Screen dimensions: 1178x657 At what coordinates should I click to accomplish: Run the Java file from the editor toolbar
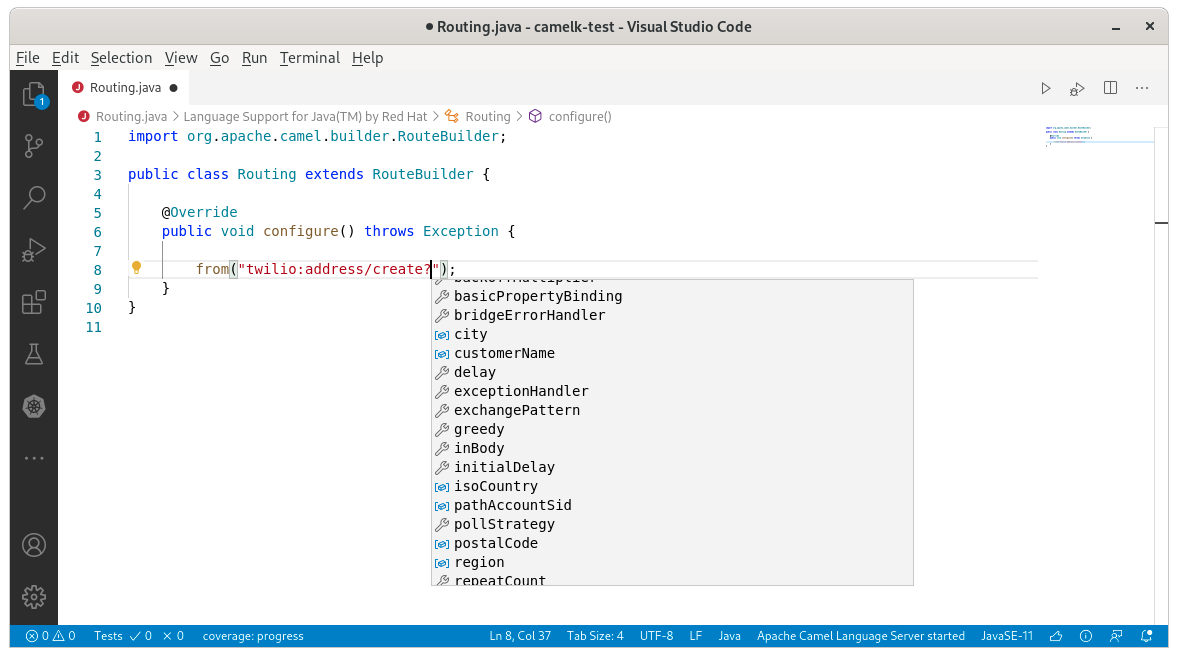pyautogui.click(x=1045, y=88)
